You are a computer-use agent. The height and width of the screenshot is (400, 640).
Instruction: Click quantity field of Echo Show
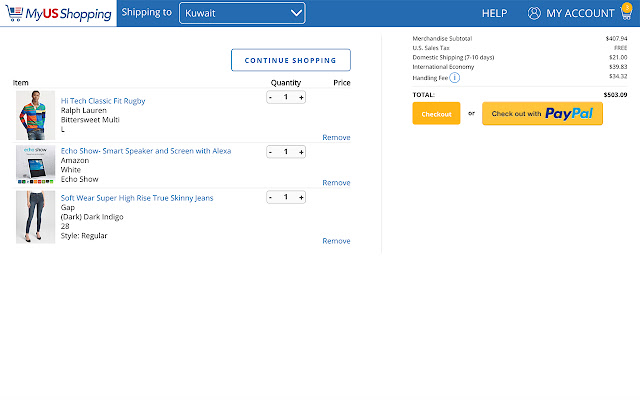pos(286,152)
